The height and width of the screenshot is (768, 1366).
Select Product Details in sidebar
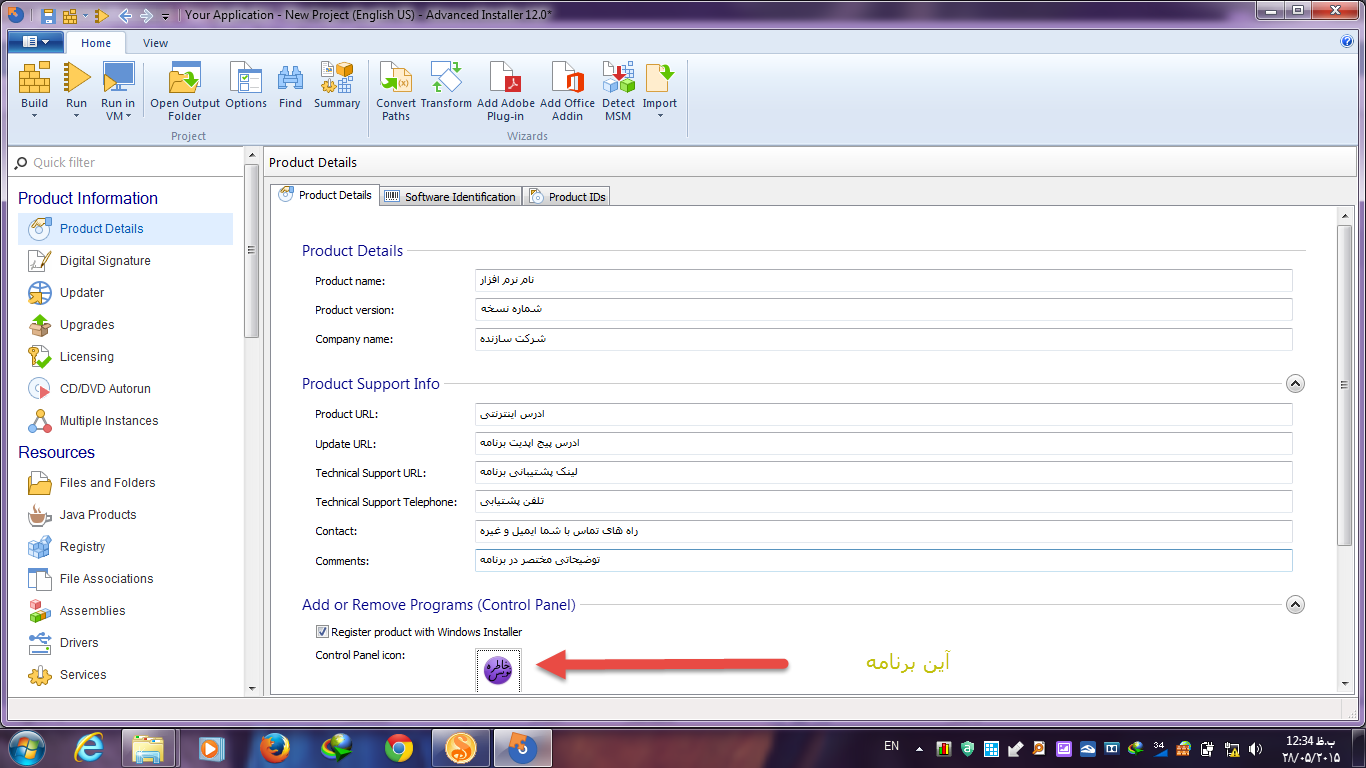tap(126, 229)
